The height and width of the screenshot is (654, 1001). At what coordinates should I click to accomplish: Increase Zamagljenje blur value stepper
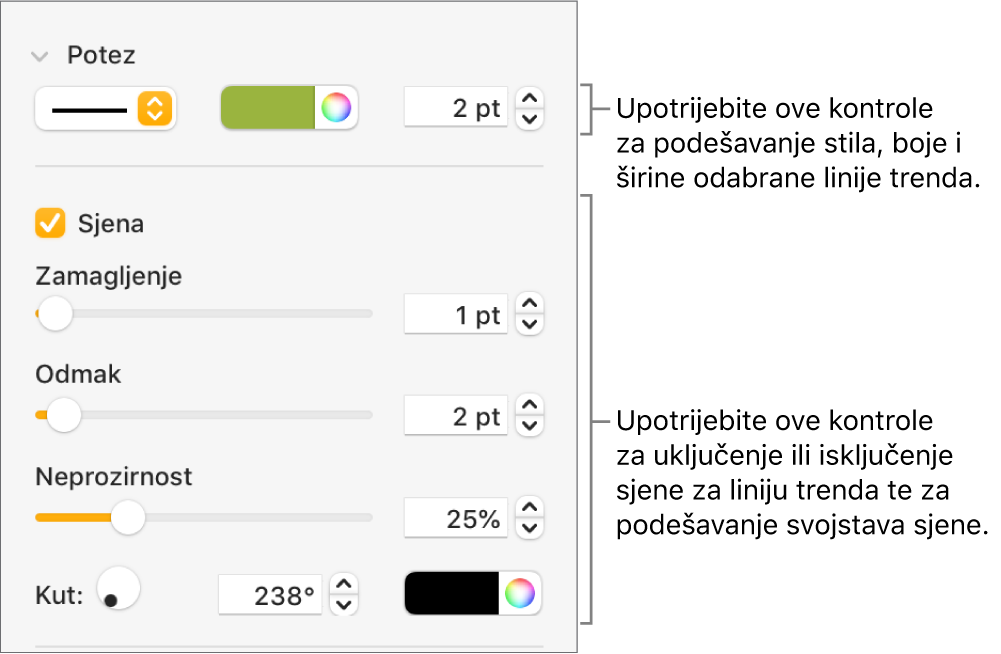pyautogui.click(x=530, y=303)
